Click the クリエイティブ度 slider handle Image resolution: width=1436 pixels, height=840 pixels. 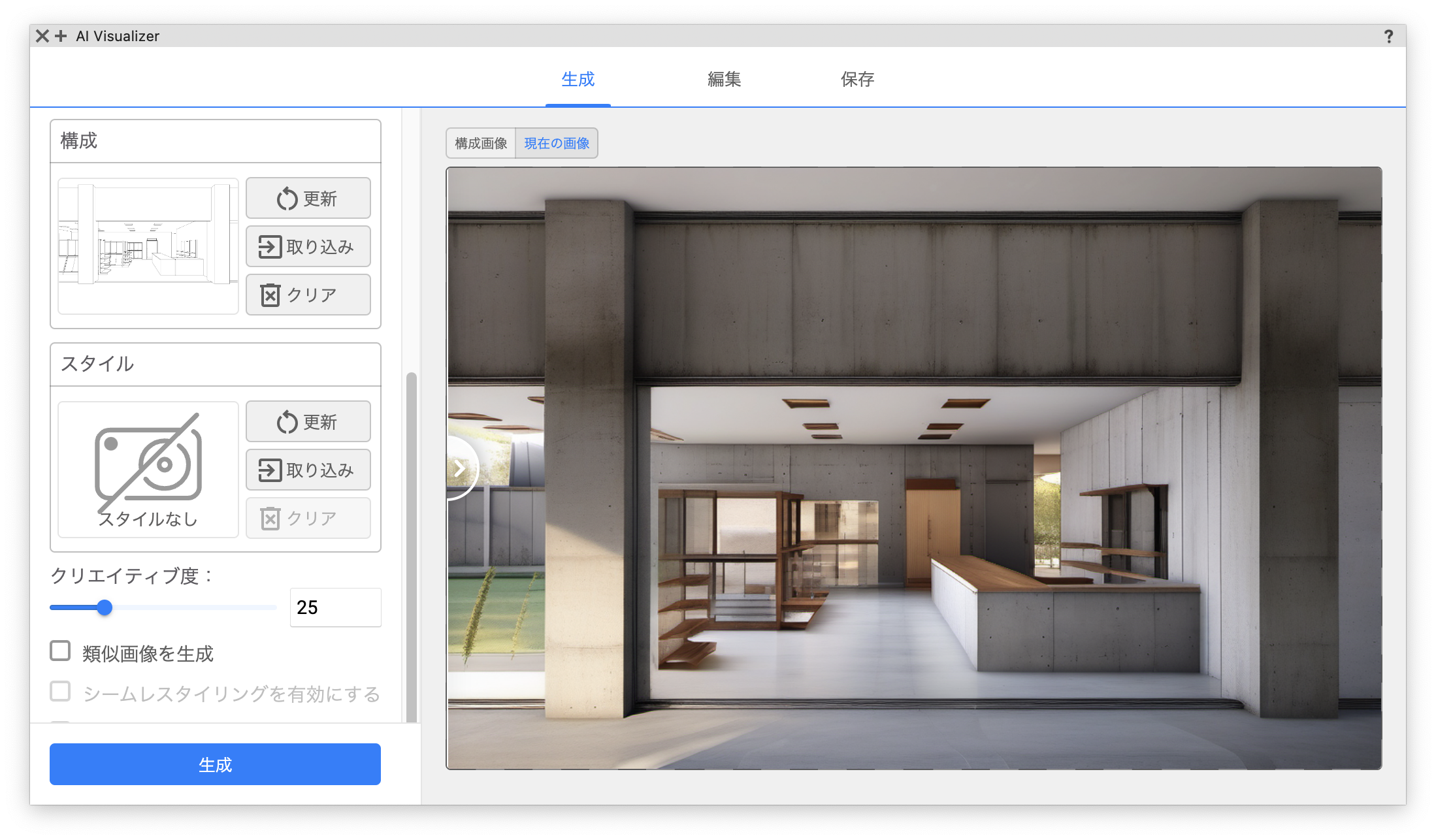point(105,607)
